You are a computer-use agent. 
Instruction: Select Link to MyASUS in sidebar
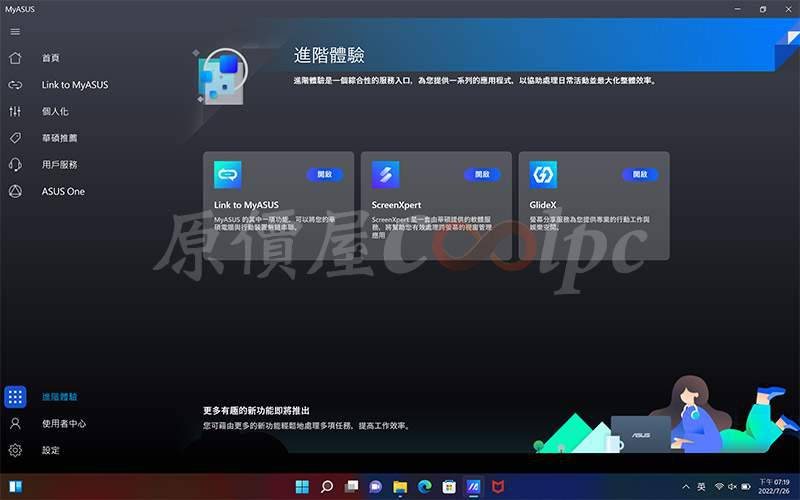(x=74, y=85)
